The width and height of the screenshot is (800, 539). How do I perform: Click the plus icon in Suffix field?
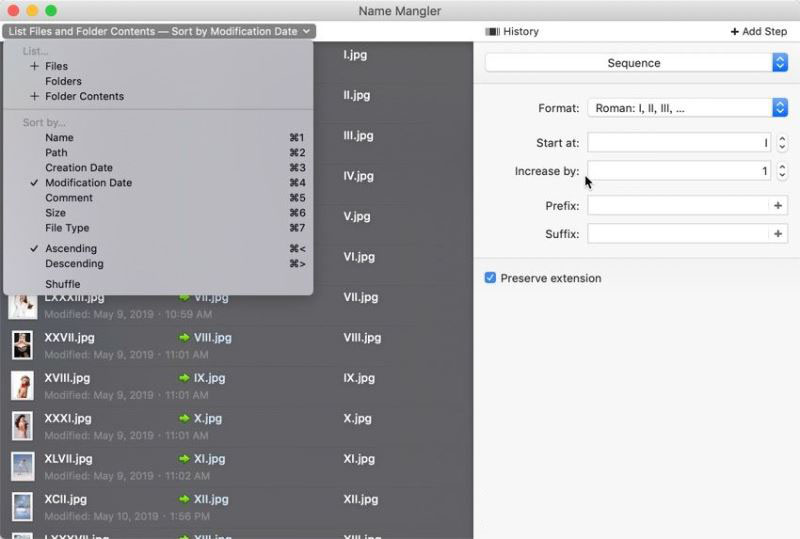tap(778, 234)
